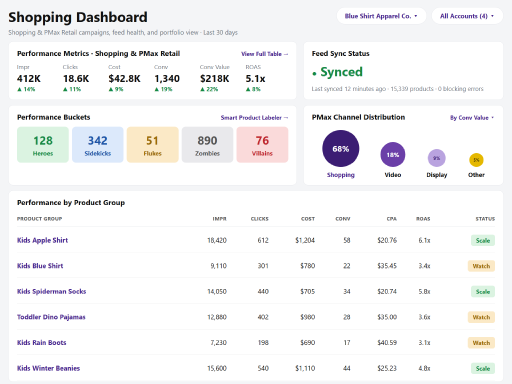This screenshot has height=384, width=512.
Task: Sort by the IMPR column header
Action: [219, 219]
